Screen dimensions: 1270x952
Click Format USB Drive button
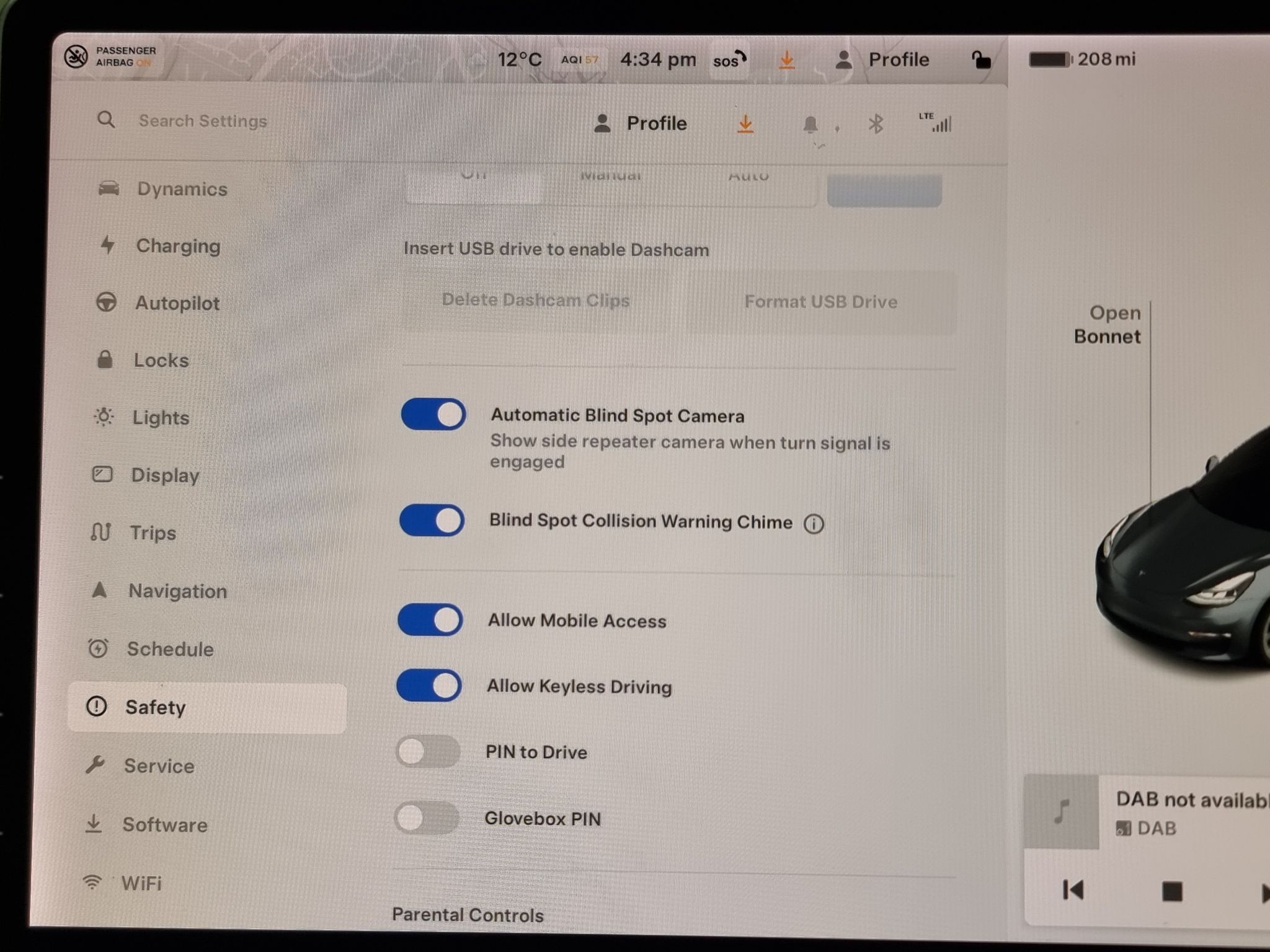[x=821, y=302]
